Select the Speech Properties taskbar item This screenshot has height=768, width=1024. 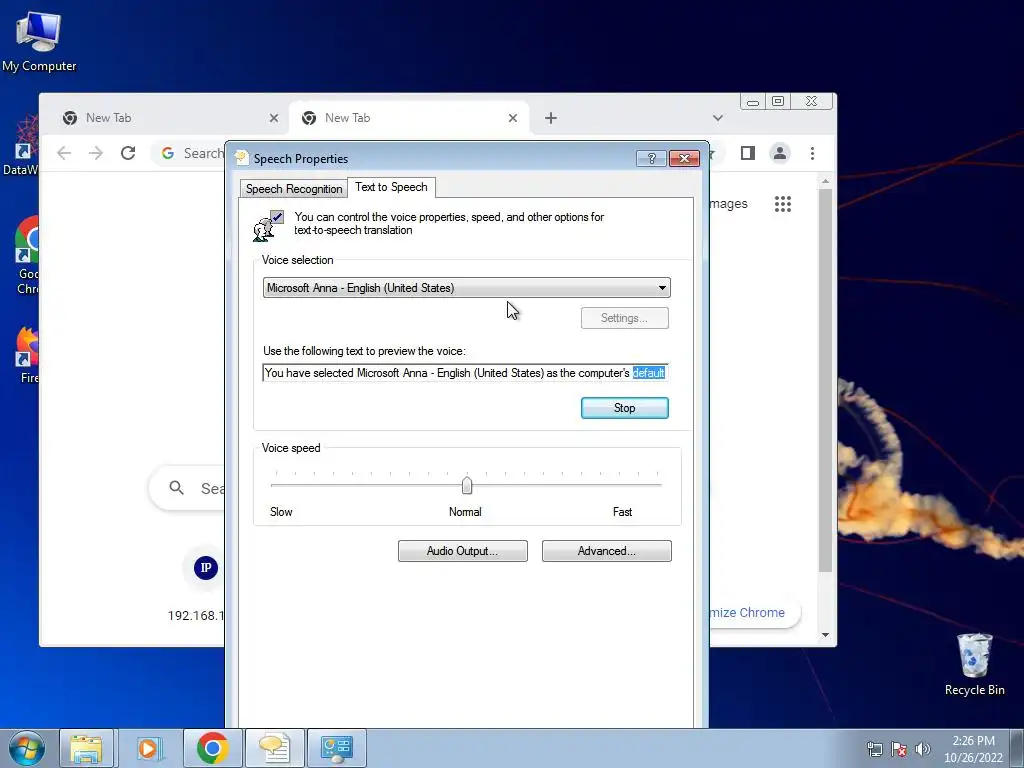pos(274,748)
